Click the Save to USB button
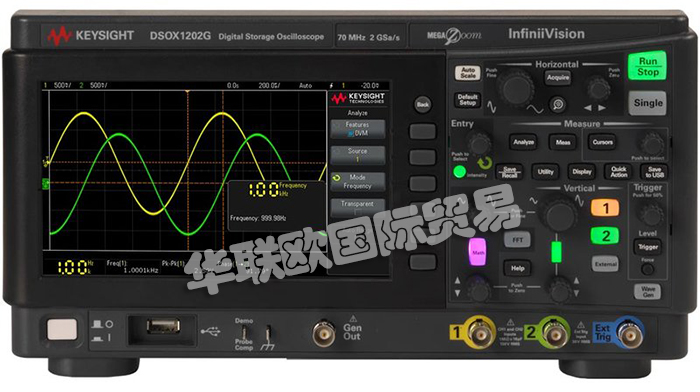Image resolution: width=700 pixels, height=392 pixels. 654,172
